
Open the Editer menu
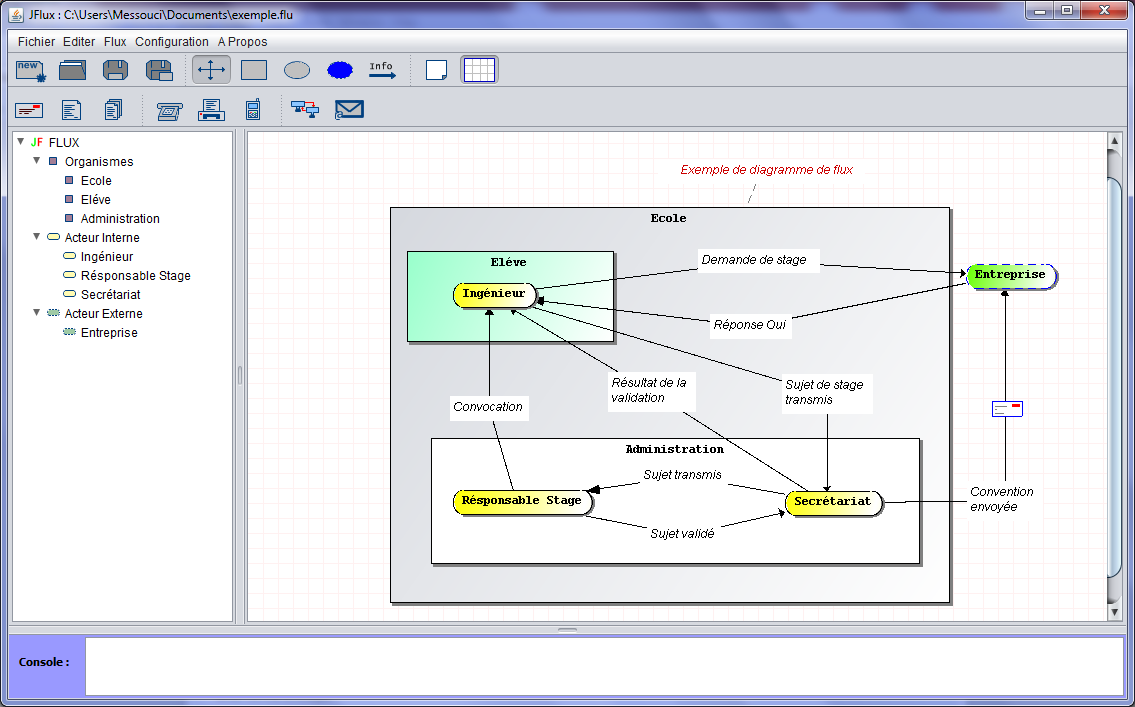click(79, 42)
